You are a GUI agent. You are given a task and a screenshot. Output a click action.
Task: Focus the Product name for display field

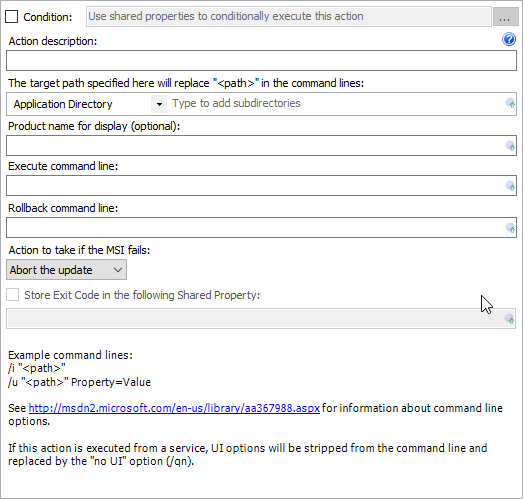[x=262, y=145]
